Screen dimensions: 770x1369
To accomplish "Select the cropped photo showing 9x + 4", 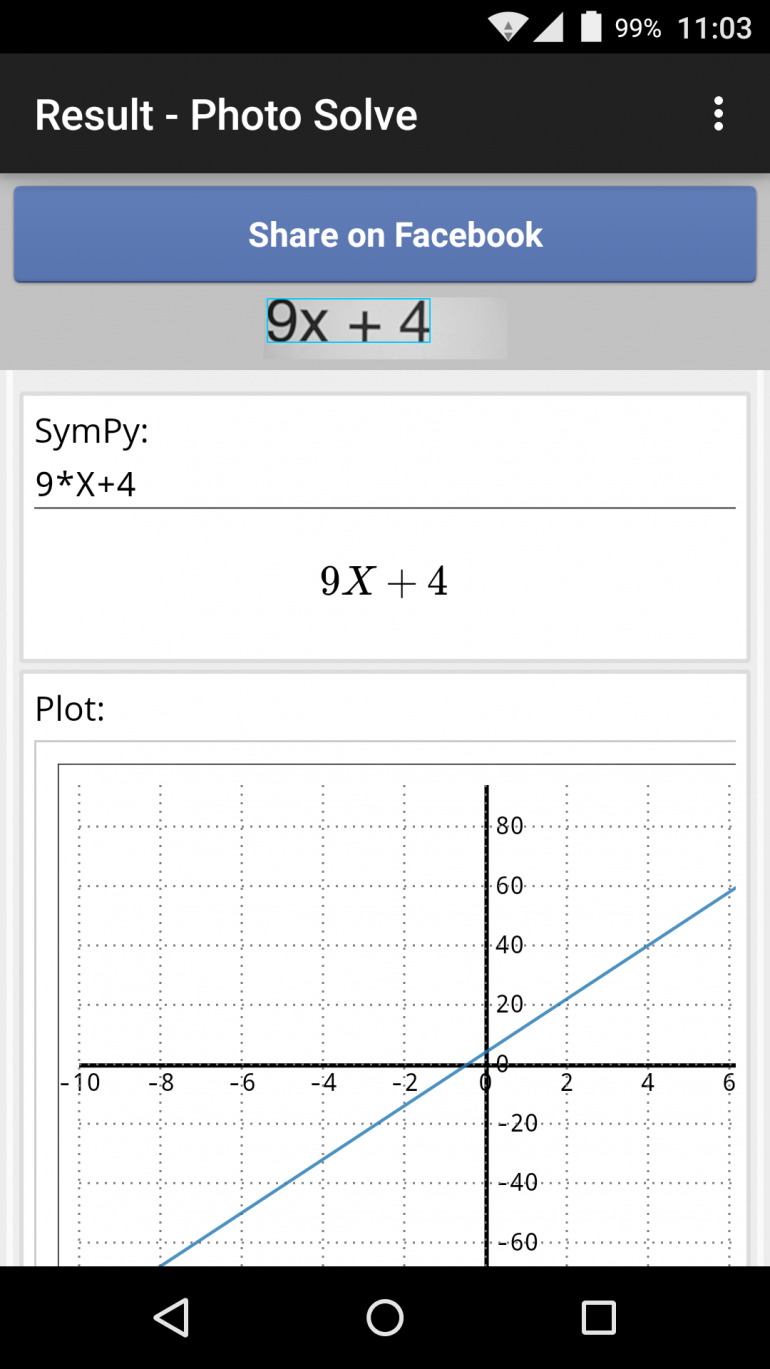I will pos(347,320).
